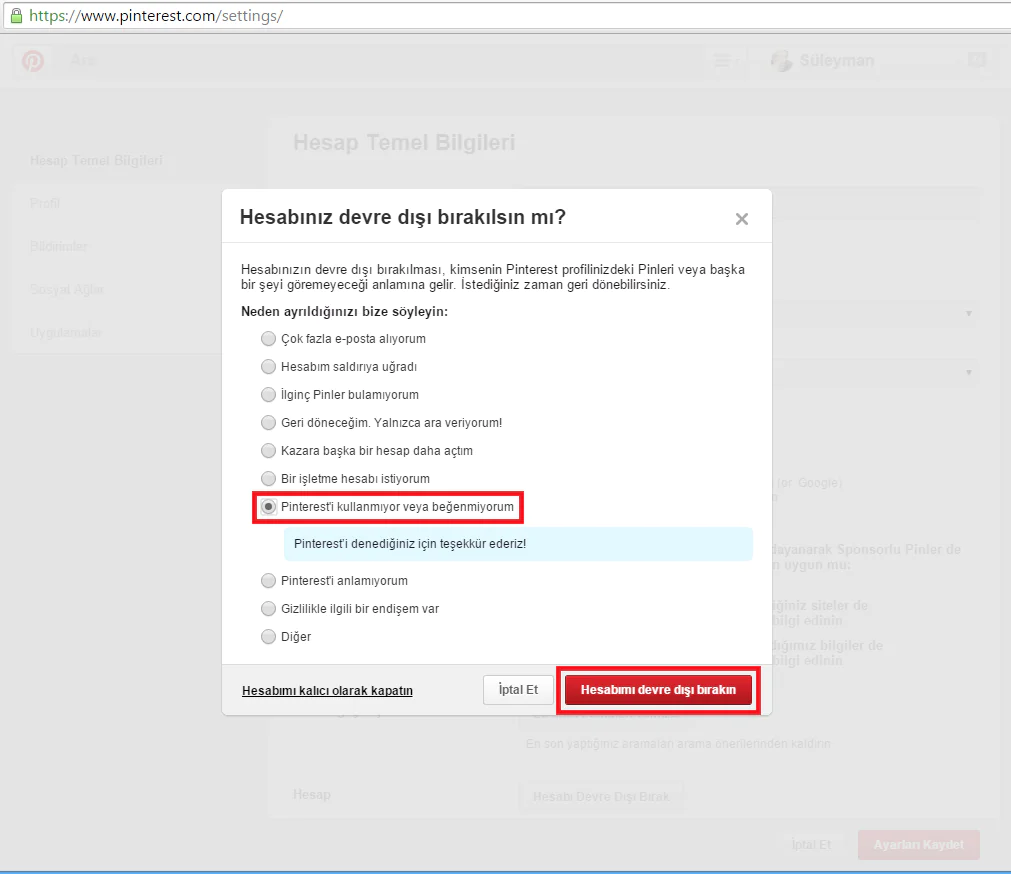Open the 'Hesap Temel Bilgileri' sidebar item
The image size is (1011, 874).
point(96,160)
